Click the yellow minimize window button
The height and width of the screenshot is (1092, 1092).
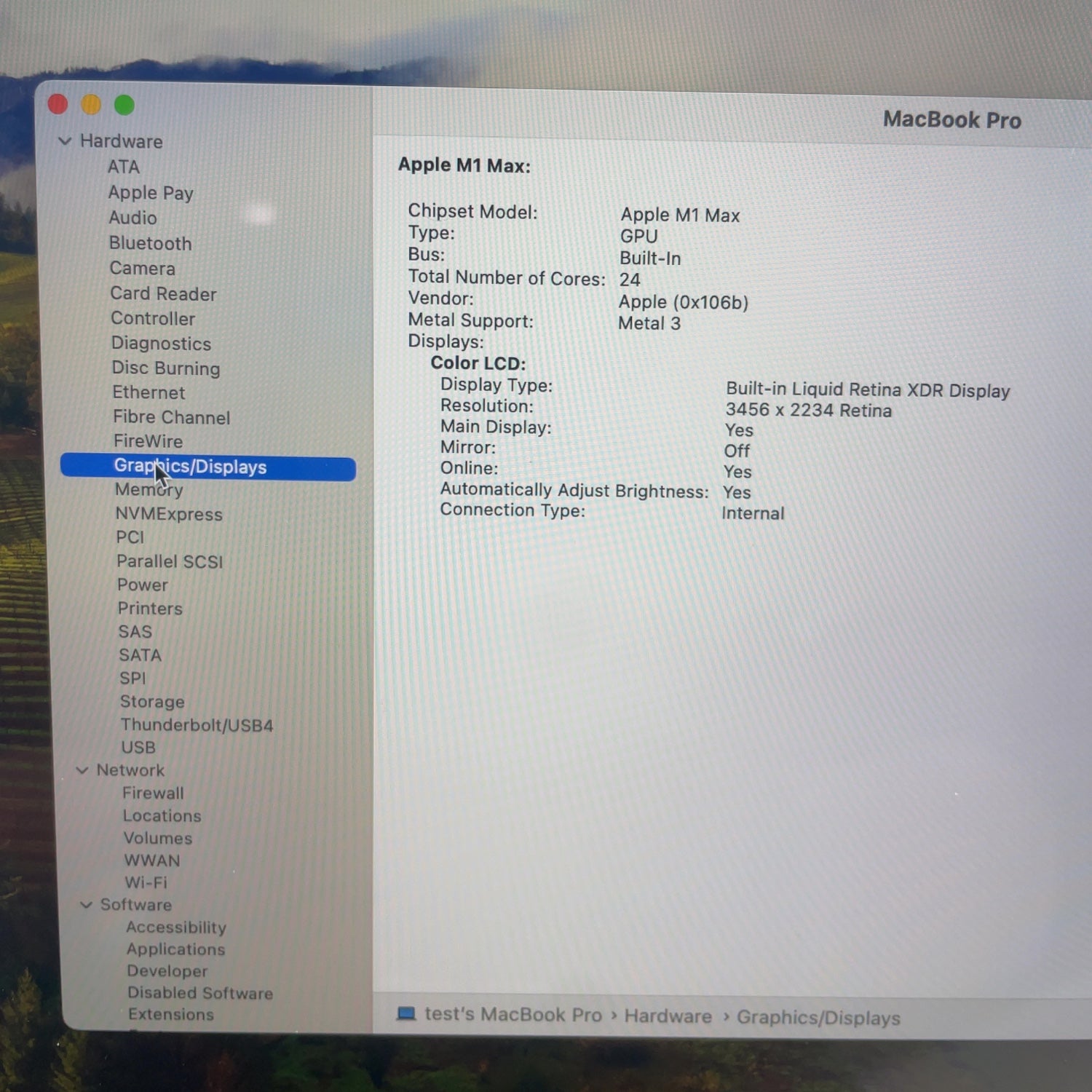(91, 105)
